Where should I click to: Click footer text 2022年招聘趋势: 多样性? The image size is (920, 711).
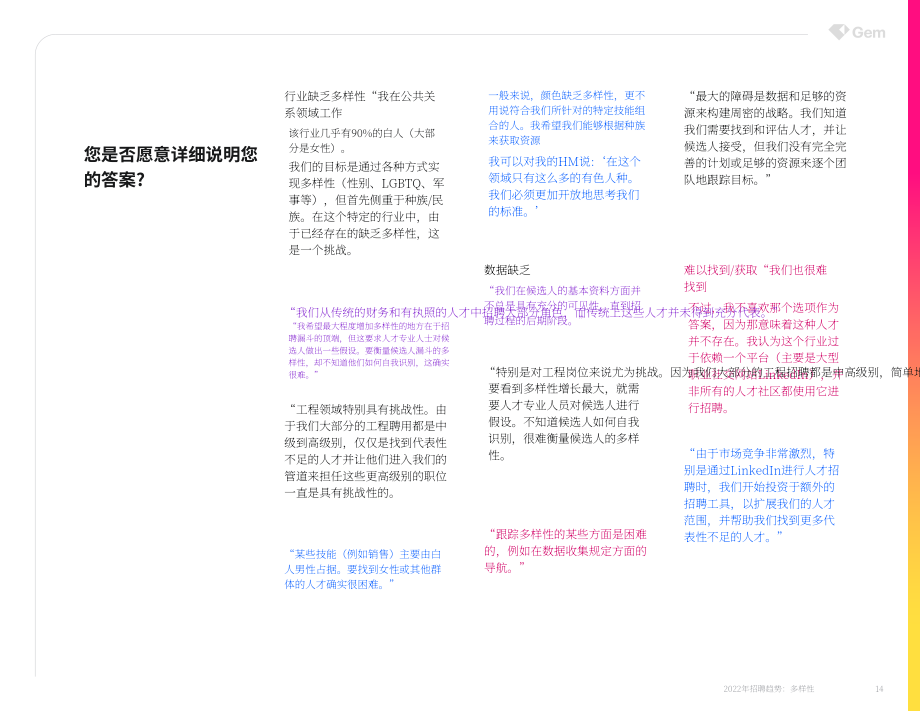pyautogui.click(x=769, y=689)
